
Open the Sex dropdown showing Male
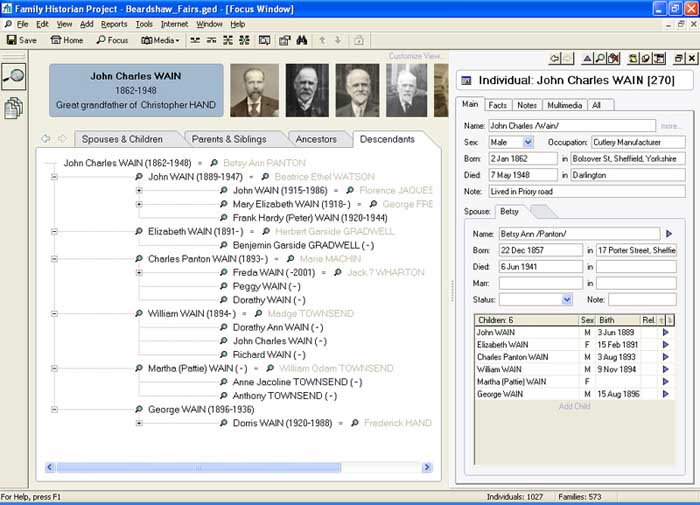click(x=528, y=143)
